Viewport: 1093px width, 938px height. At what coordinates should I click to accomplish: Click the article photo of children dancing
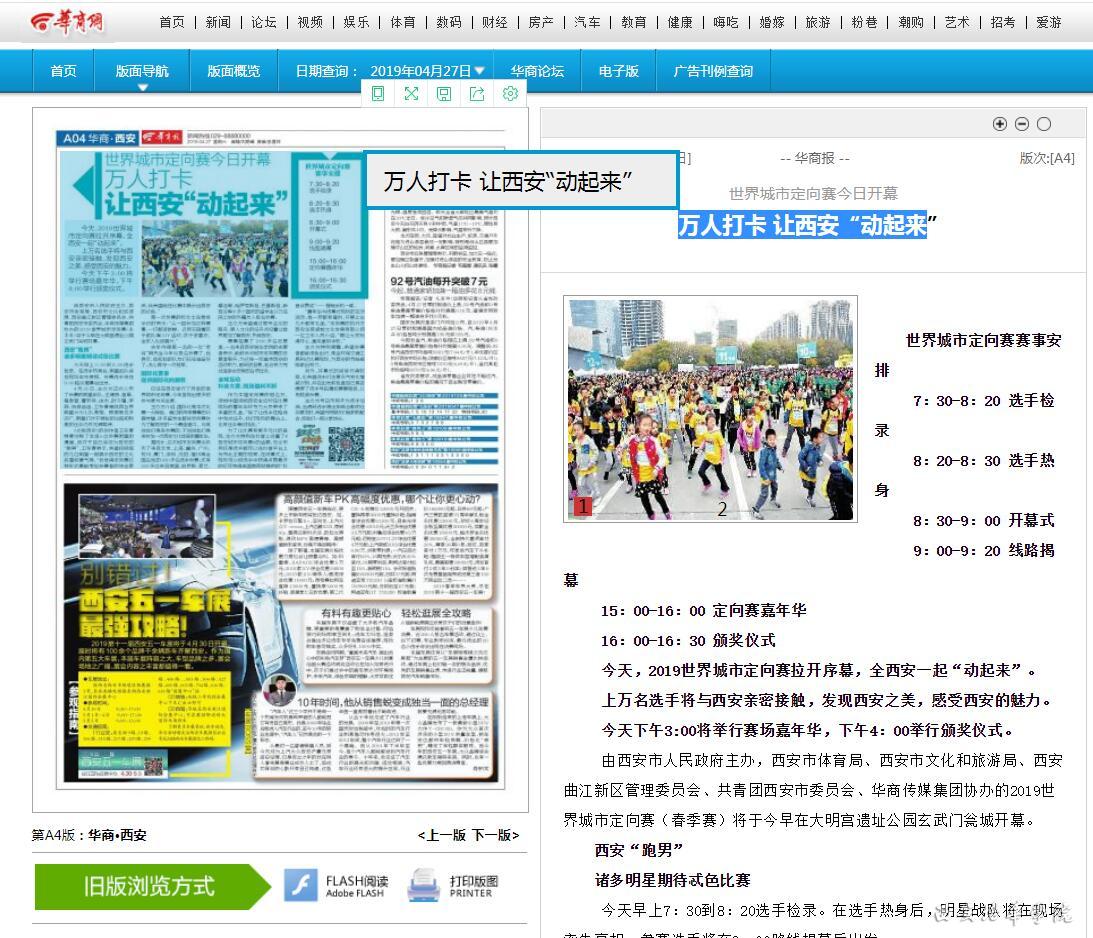[710, 408]
